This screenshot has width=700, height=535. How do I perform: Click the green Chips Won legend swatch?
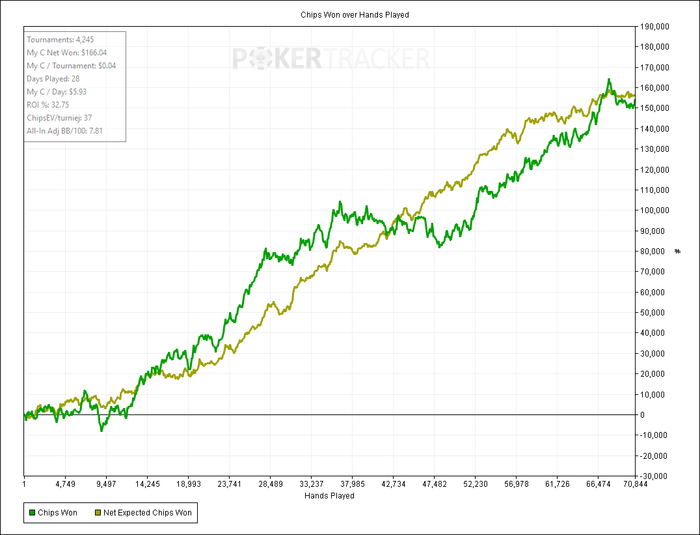(x=32, y=513)
